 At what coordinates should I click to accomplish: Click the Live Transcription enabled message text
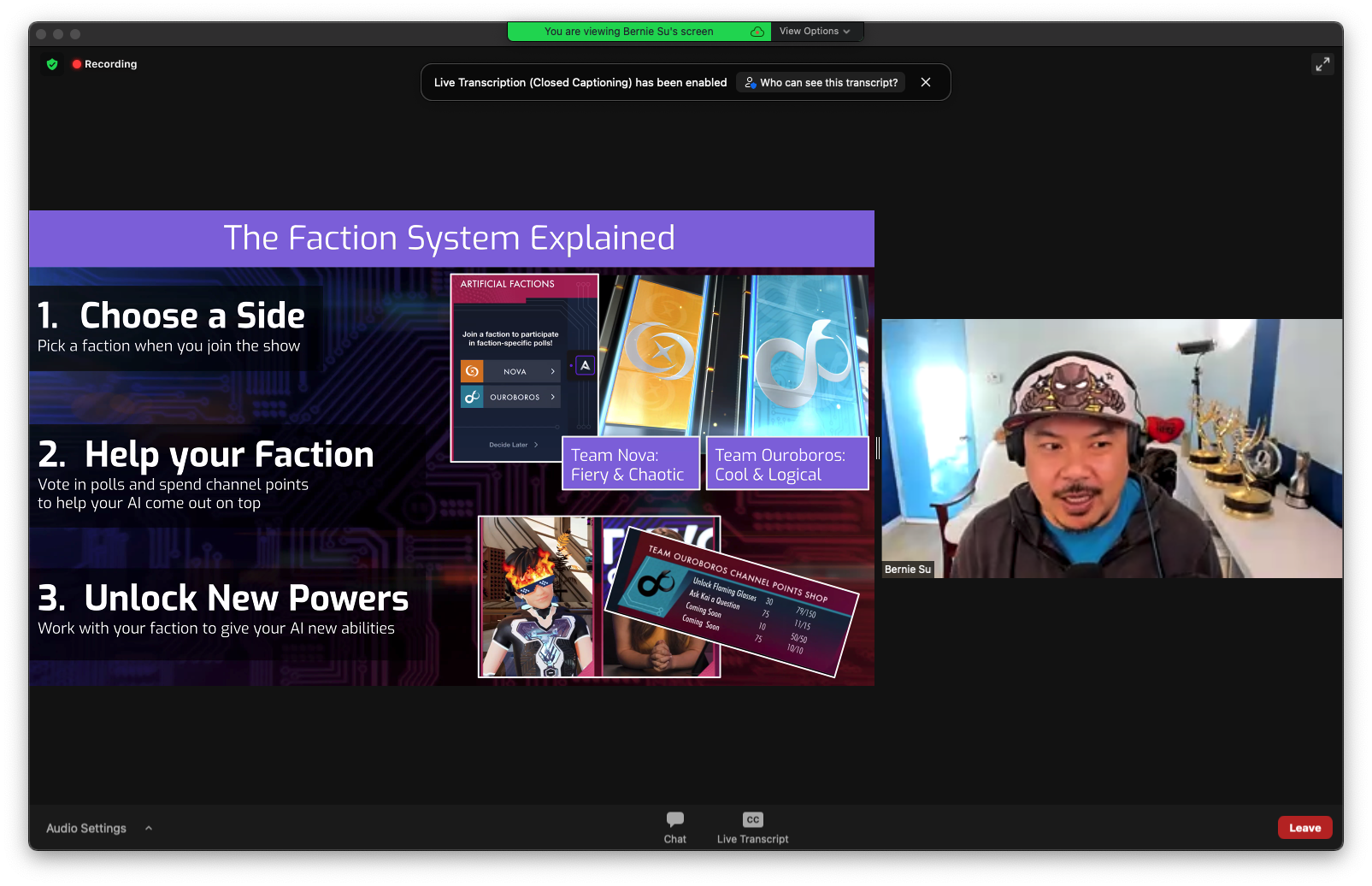(x=580, y=82)
